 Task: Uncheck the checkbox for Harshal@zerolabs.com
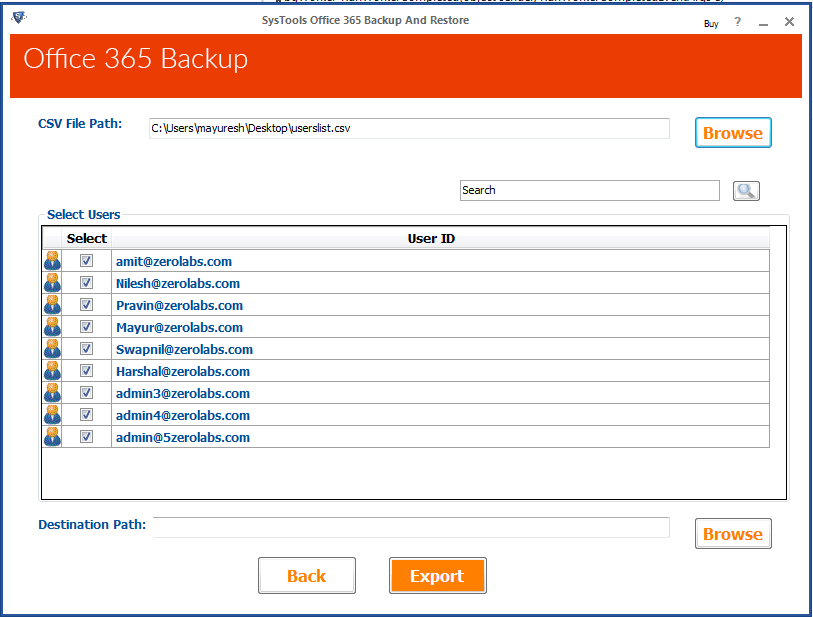(x=87, y=371)
